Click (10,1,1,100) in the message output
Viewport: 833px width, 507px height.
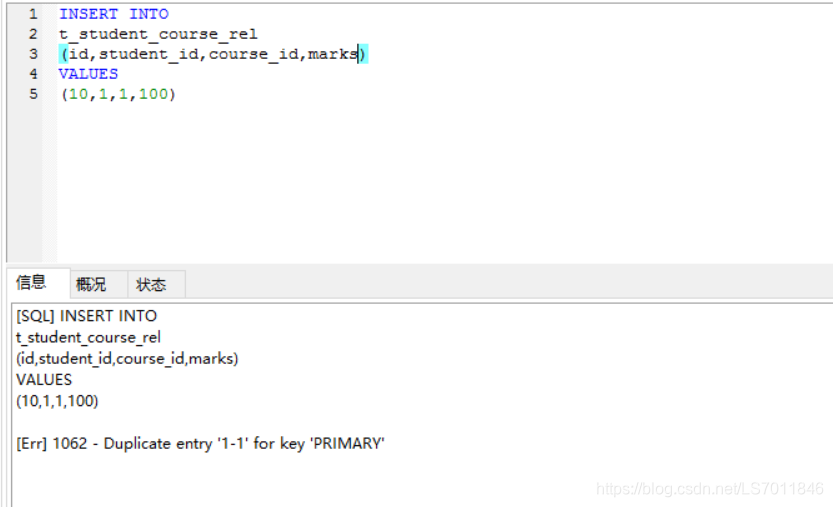[x=57, y=401]
